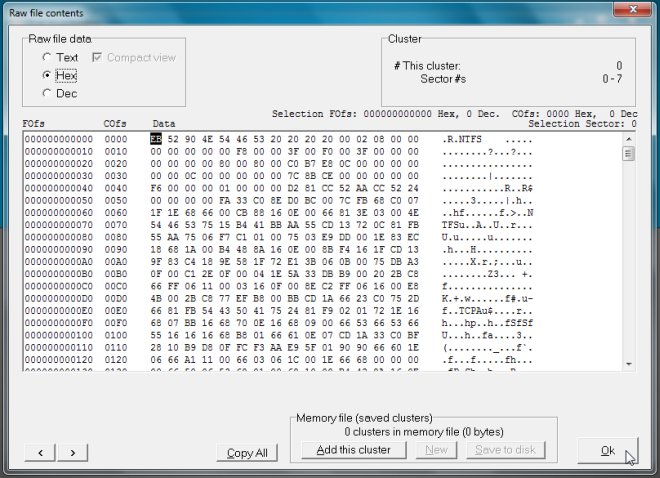Click the '.R.NTFS' ASCII text
The height and width of the screenshot is (478, 660).
pos(462,139)
